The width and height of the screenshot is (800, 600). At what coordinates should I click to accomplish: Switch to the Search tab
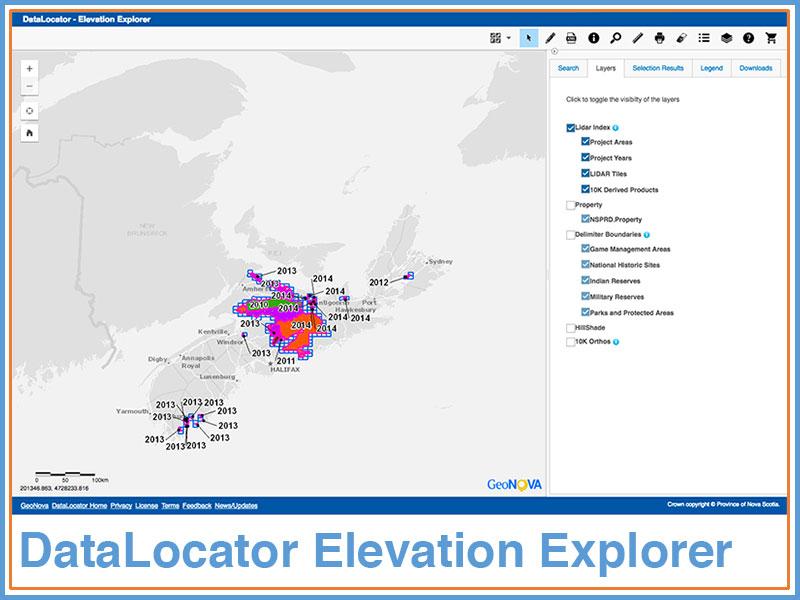(568, 68)
